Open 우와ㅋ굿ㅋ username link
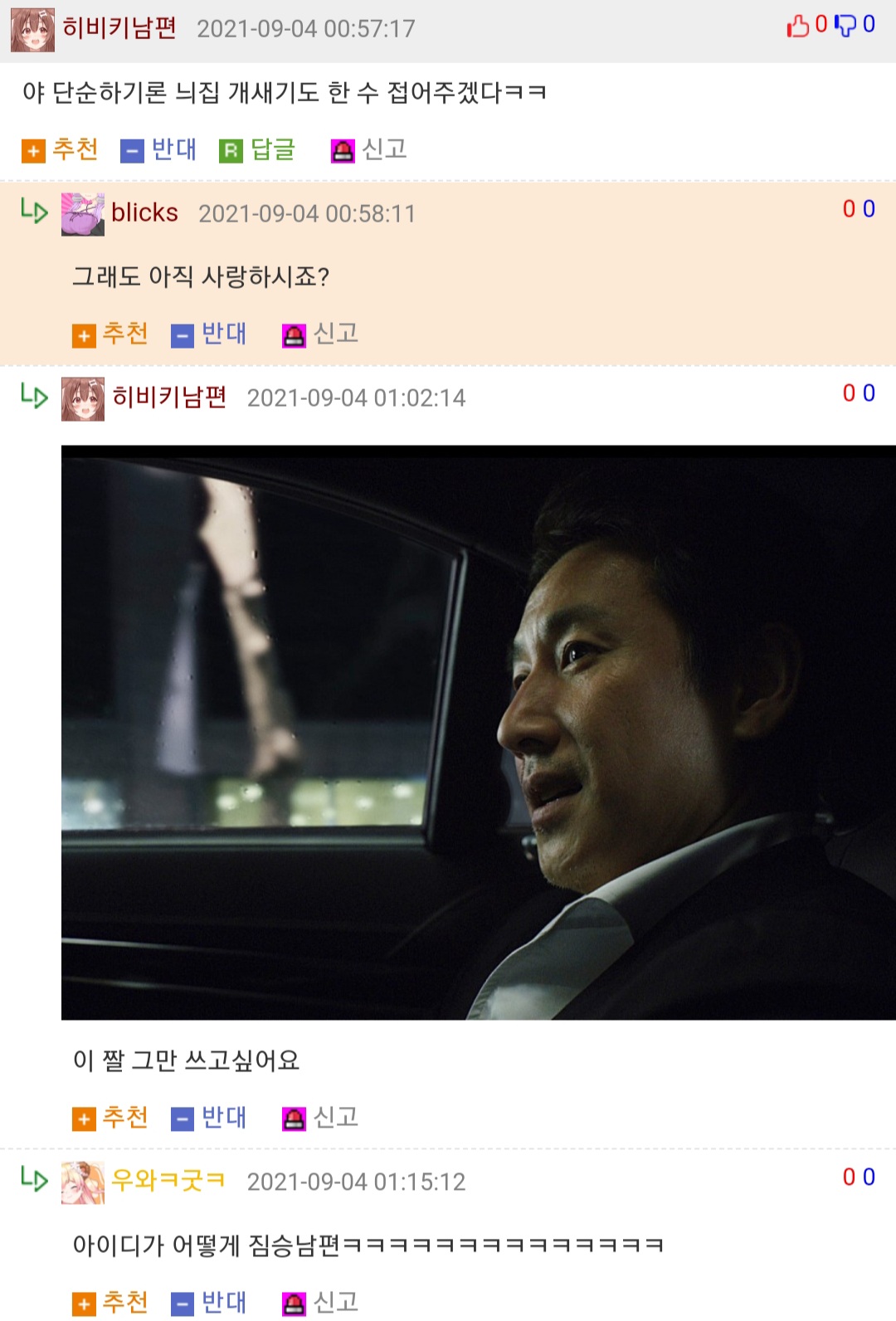Viewport: 896px width, 1321px height. [168, 1180]
